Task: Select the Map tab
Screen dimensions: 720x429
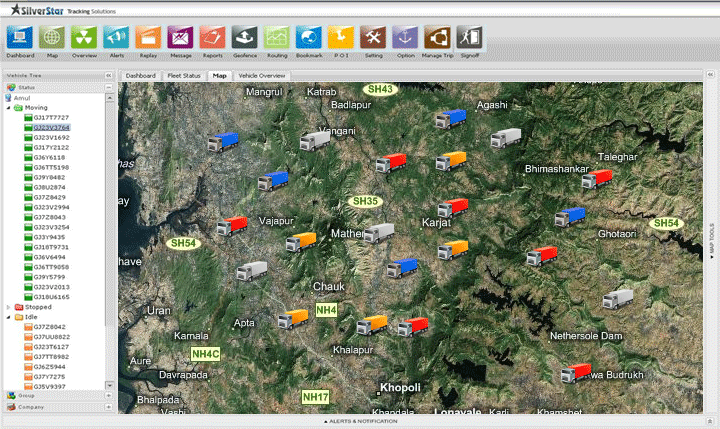Action: 219,76
